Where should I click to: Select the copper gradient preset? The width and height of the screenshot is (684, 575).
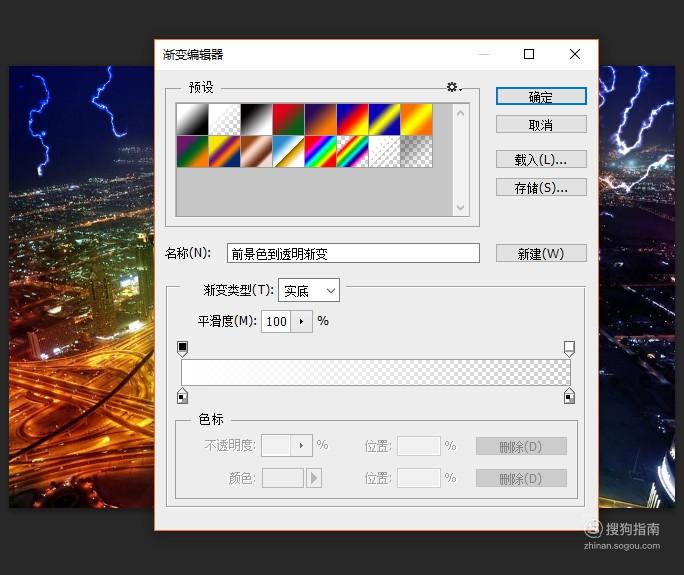coord(256,151)
